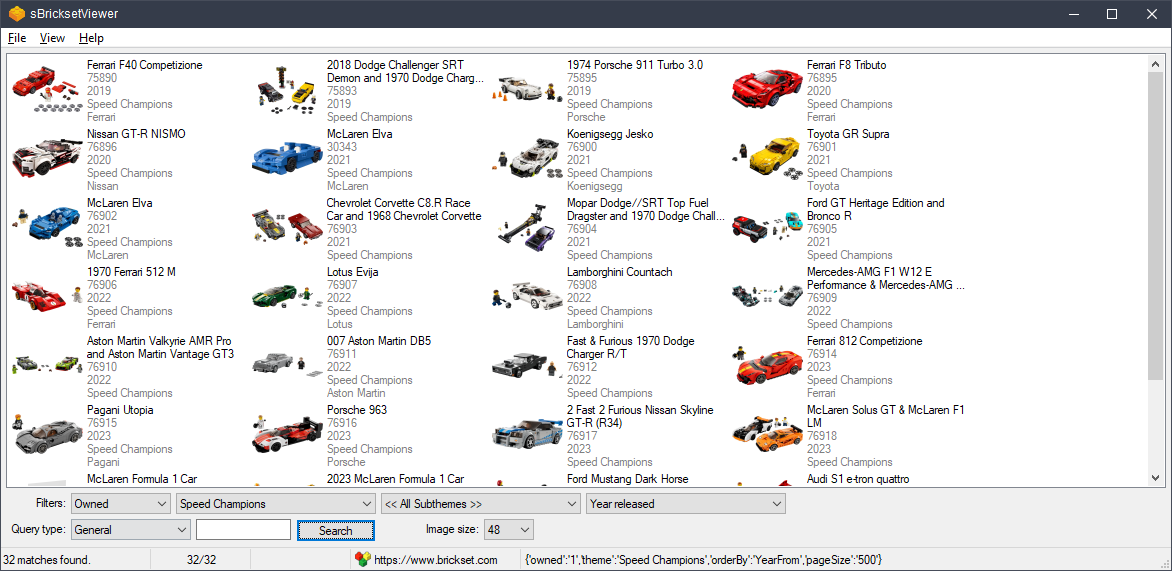Choose the Porsche 963 set thumbnail
1172x571 pixels.
[285, 433]
